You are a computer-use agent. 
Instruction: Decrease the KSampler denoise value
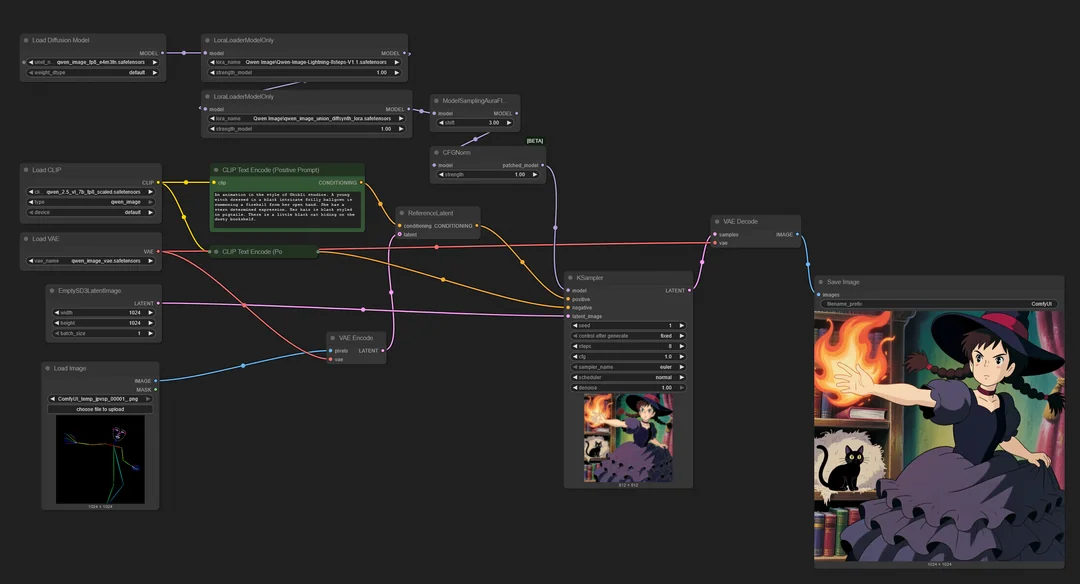pyautogui.click(x=575, y=388)
